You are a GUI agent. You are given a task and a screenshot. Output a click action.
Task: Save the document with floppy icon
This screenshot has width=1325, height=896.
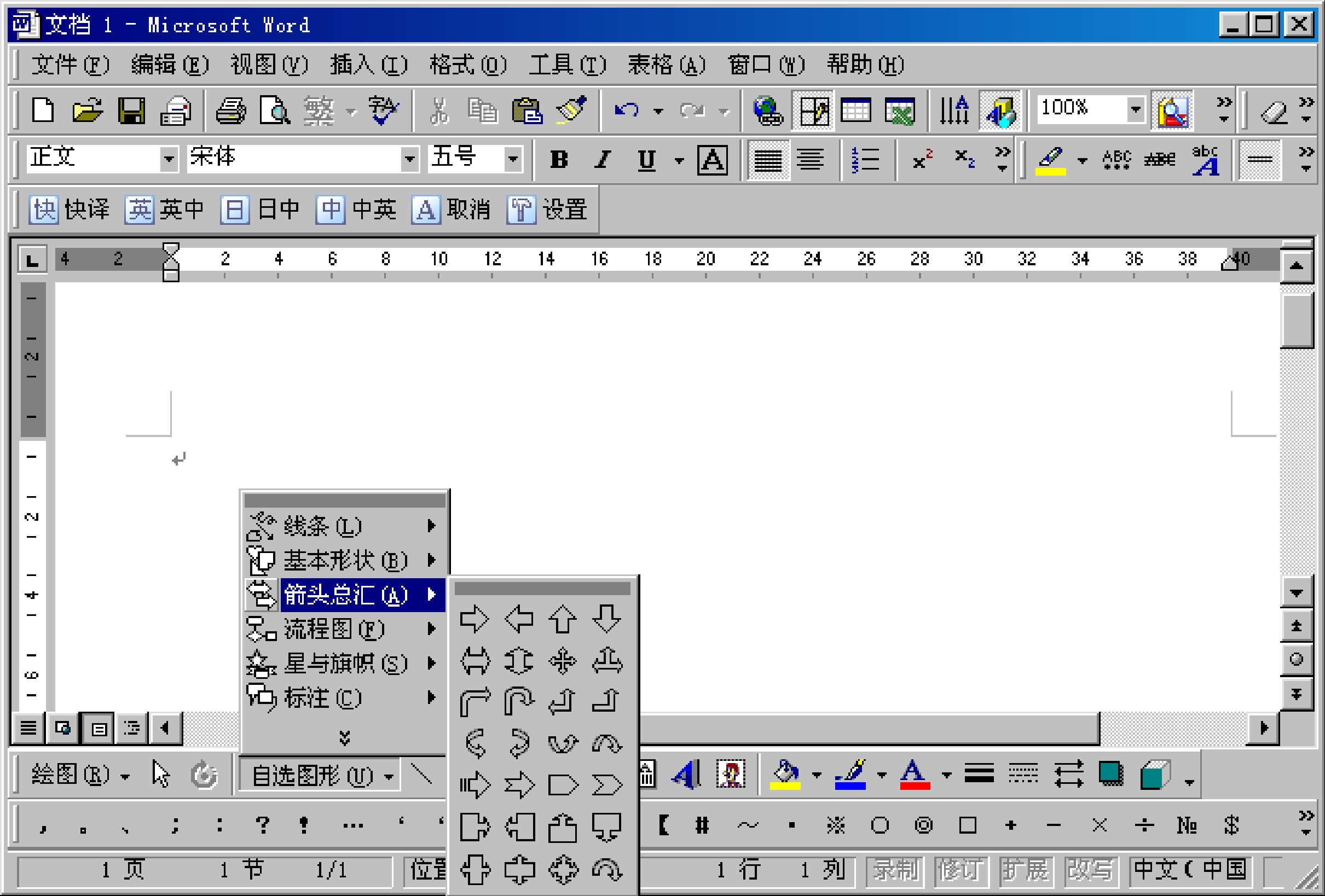coord(131,110)
